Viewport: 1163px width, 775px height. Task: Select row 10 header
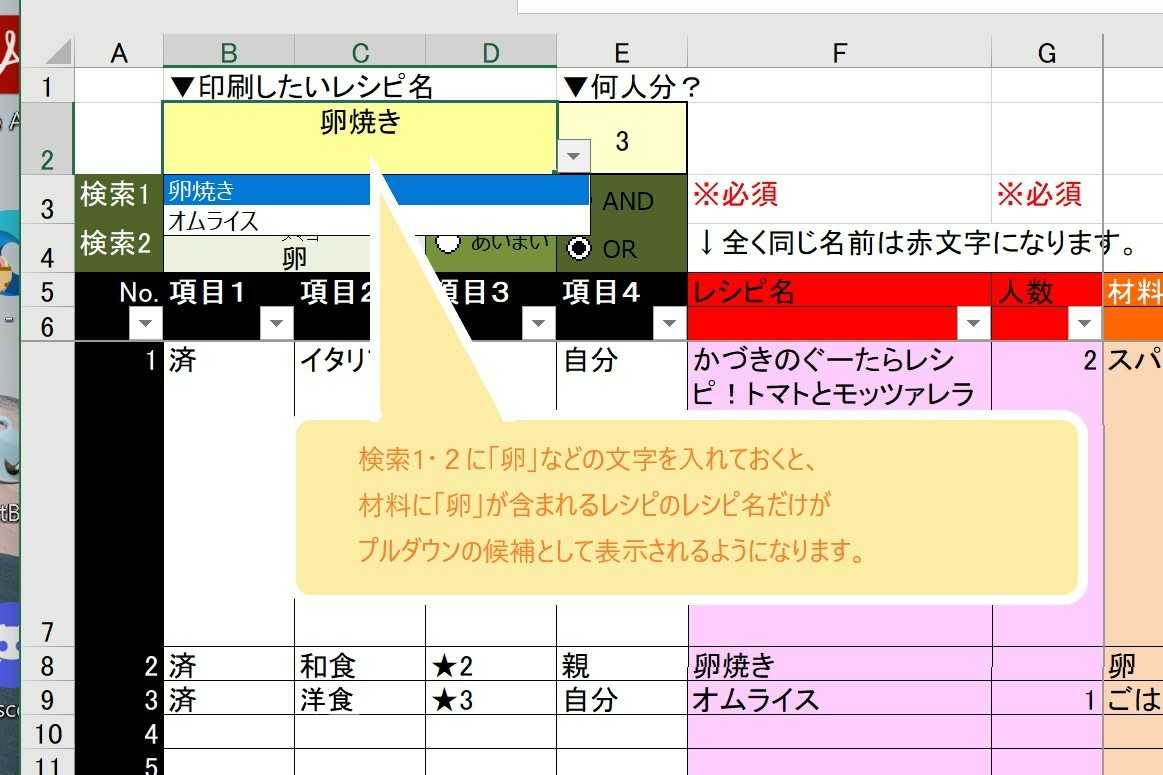pos(47,733)
